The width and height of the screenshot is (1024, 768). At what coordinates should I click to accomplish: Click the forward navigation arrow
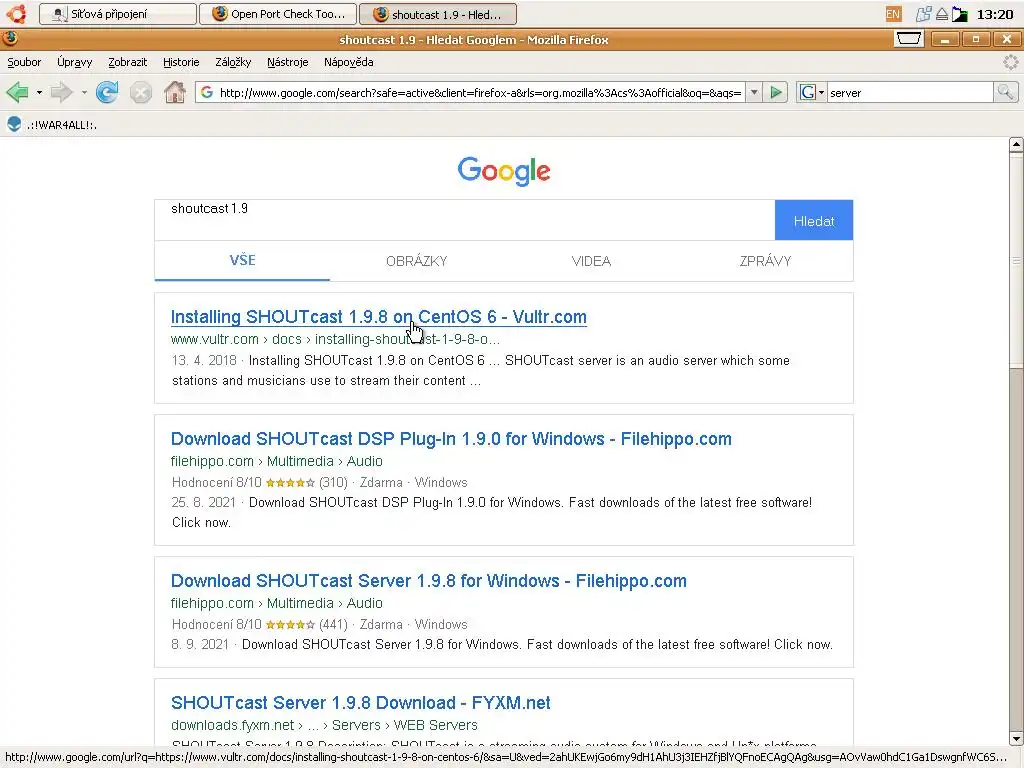(x=61, y=93)
